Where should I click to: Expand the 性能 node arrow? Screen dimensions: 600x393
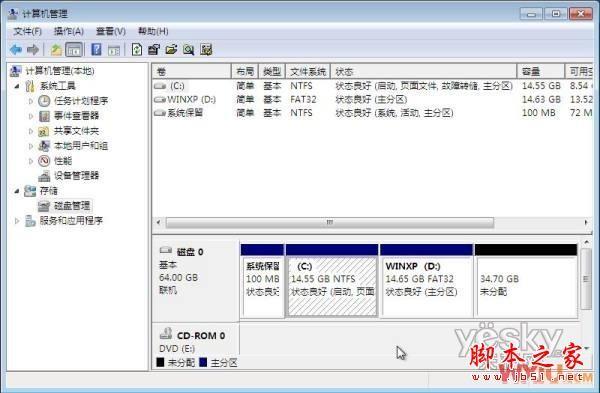[x=31, y=161]
